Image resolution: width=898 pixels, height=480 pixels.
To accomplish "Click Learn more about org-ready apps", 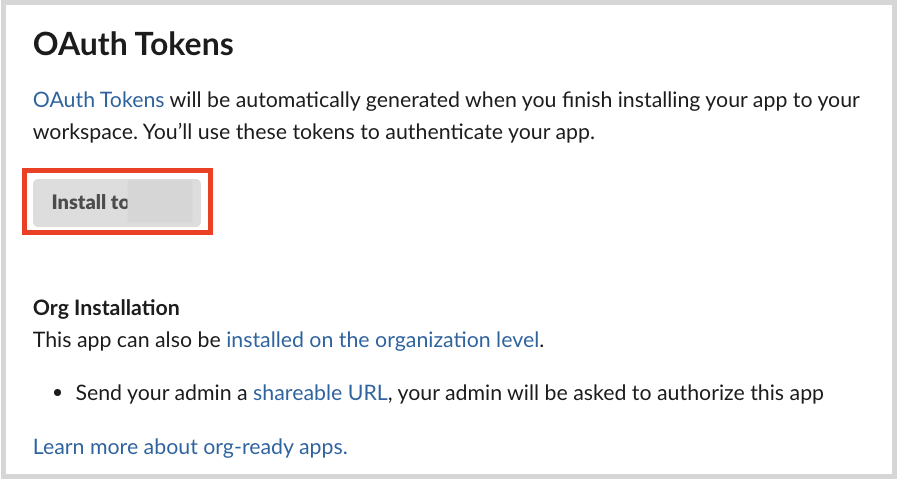I will (x=190, y=446).
